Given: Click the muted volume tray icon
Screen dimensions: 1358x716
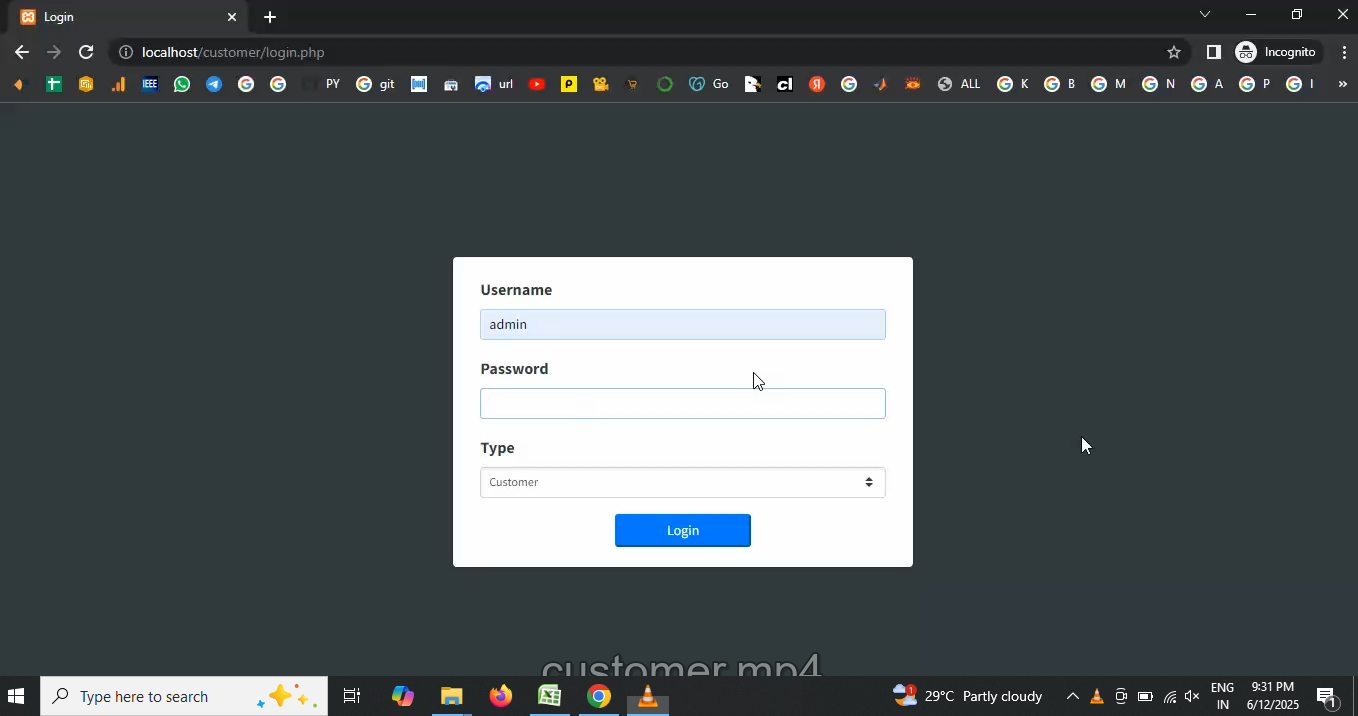Looking at the screenshot, I should (1192, 696).
